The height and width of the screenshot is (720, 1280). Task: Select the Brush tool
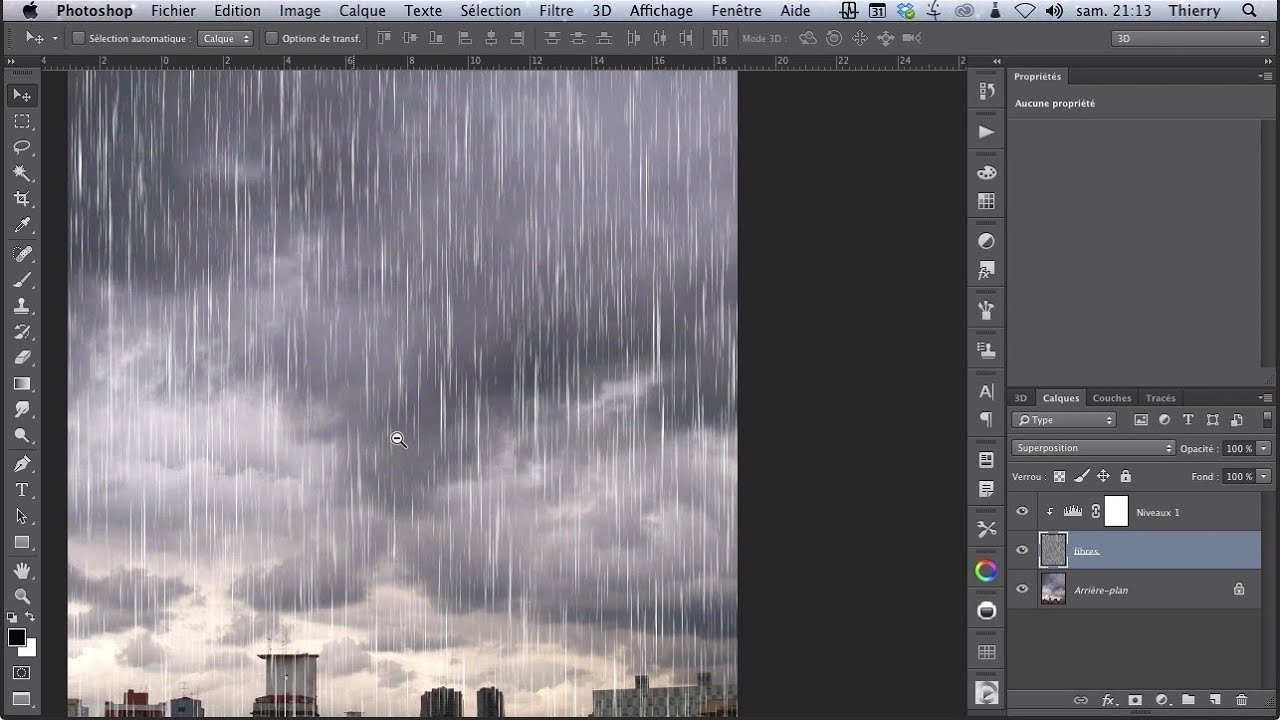pyautogui.click(x=22, y=280)
